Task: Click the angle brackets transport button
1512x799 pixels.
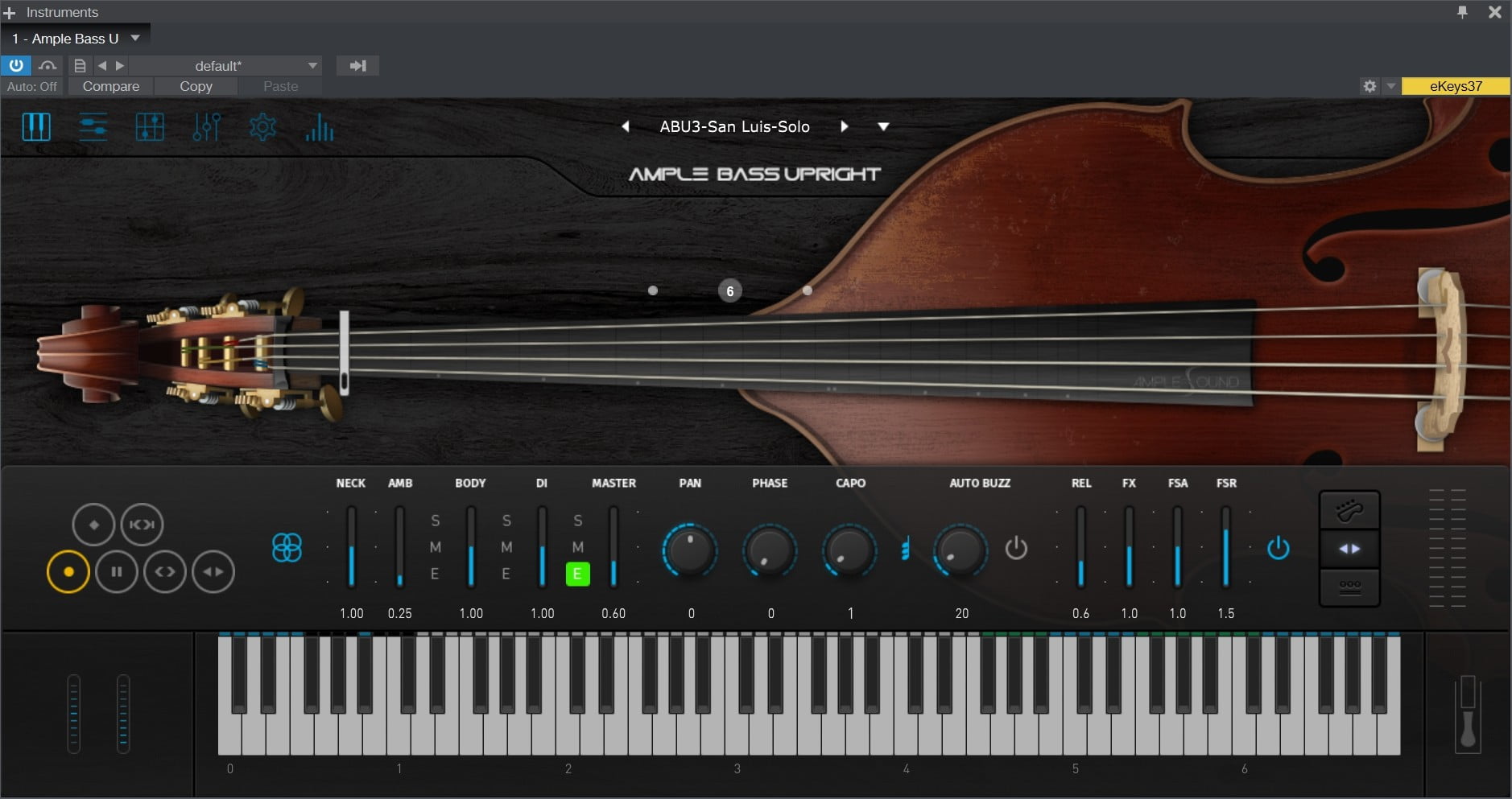Action: [165, 572]
